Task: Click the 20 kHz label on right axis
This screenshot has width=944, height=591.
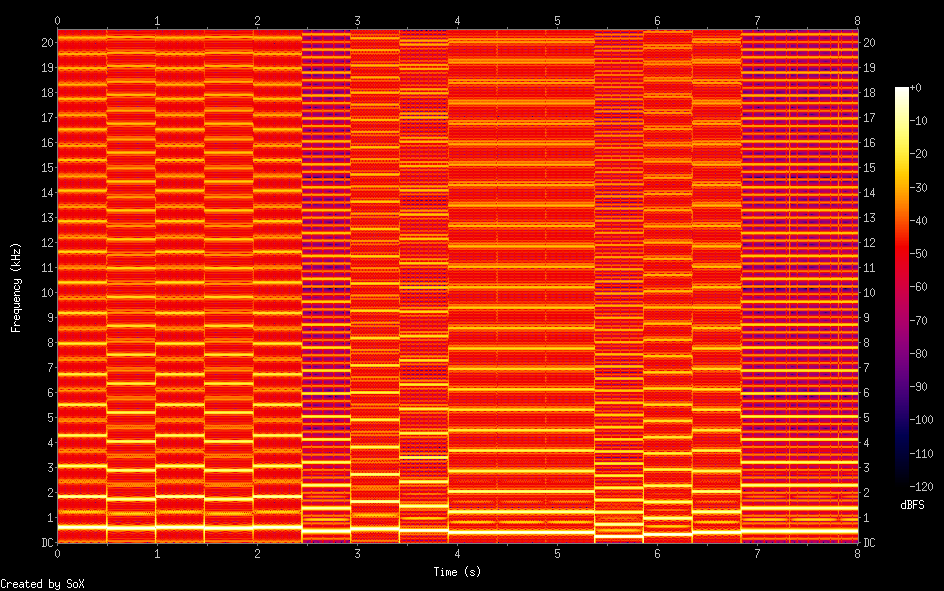Action: [869, 43]
